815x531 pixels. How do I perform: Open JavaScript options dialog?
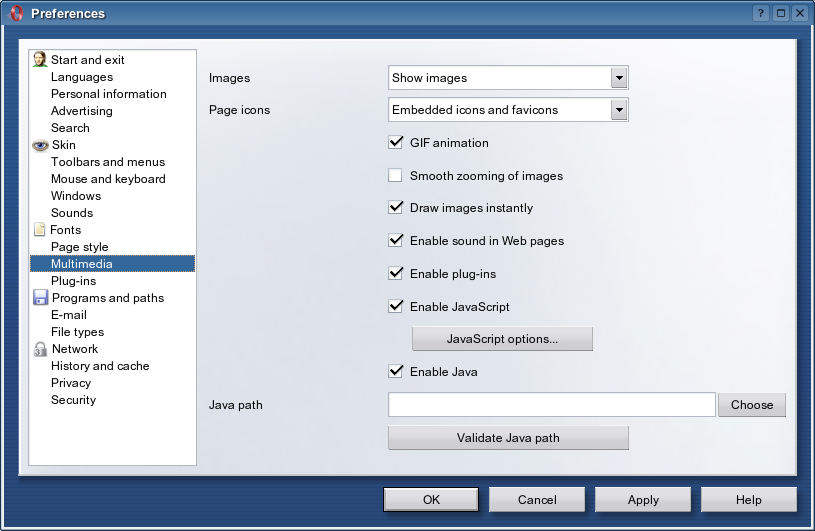coord(502,339)
